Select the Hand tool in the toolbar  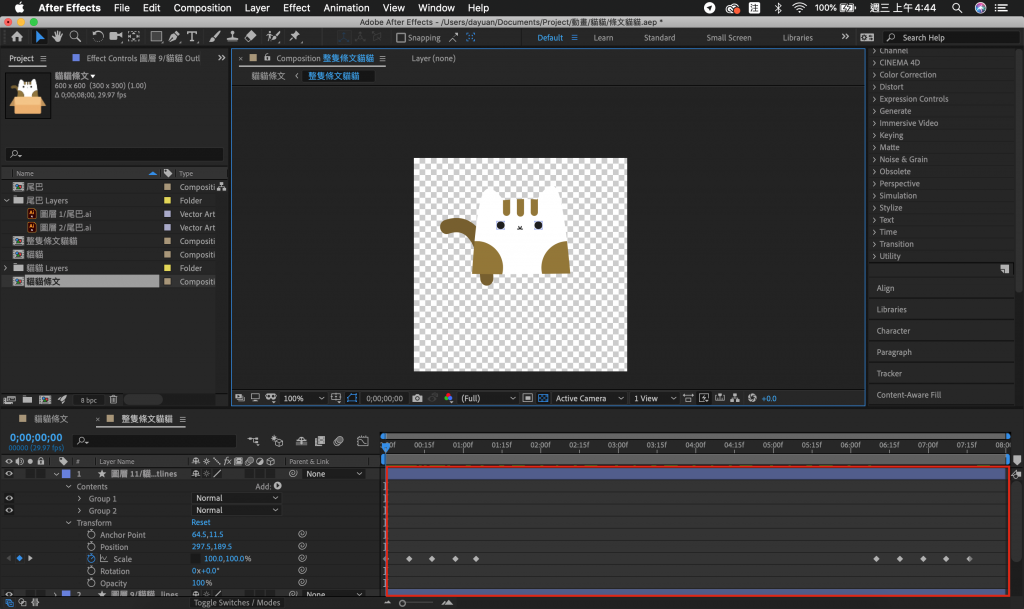click(58, 37)
